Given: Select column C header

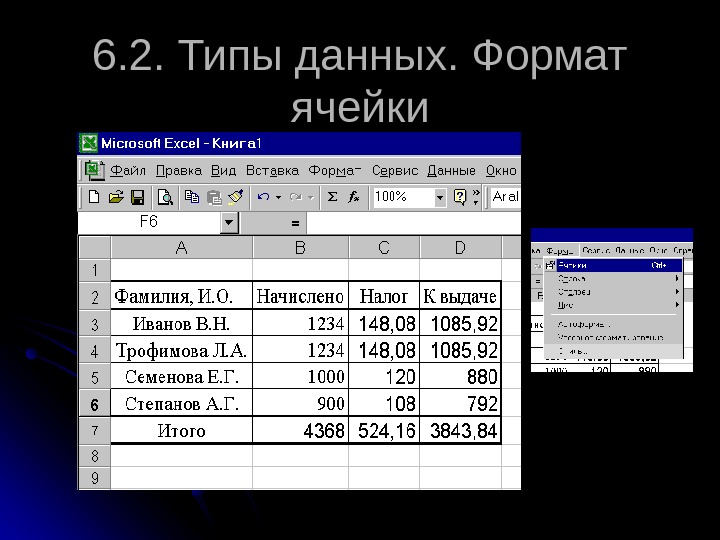Looking at the screenshot, I should click(x=384, y=248).
